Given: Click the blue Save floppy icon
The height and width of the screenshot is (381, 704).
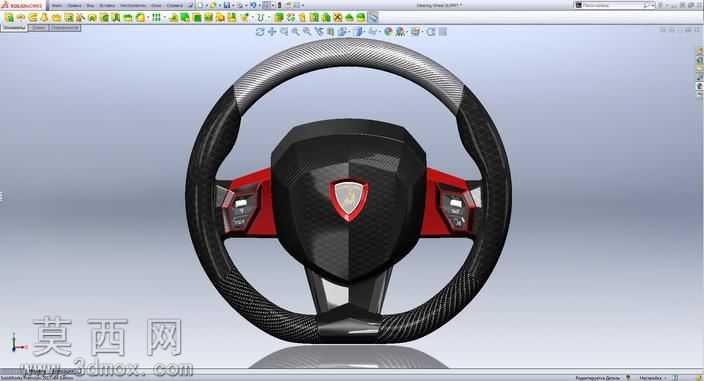Looking at the screenshot, I should click(x=227, y=5).
